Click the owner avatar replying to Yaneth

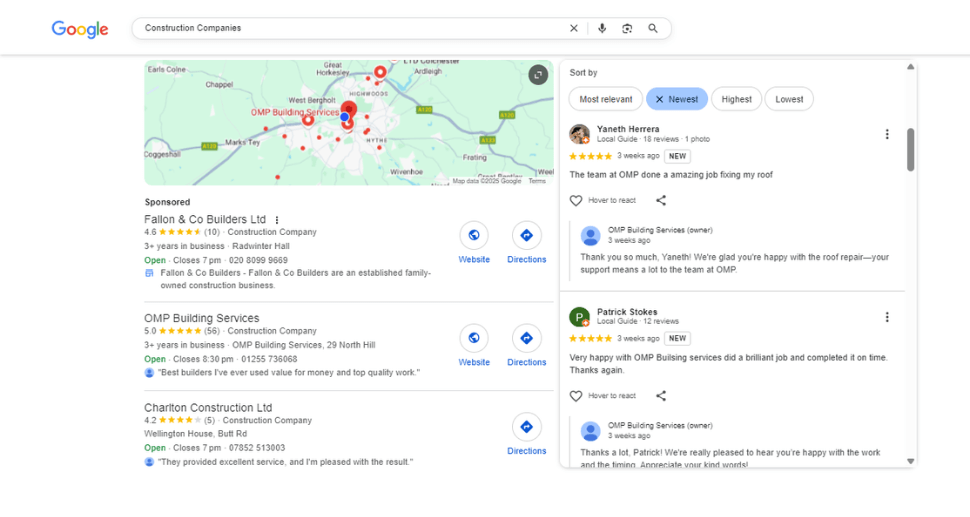tap(590, 236)
